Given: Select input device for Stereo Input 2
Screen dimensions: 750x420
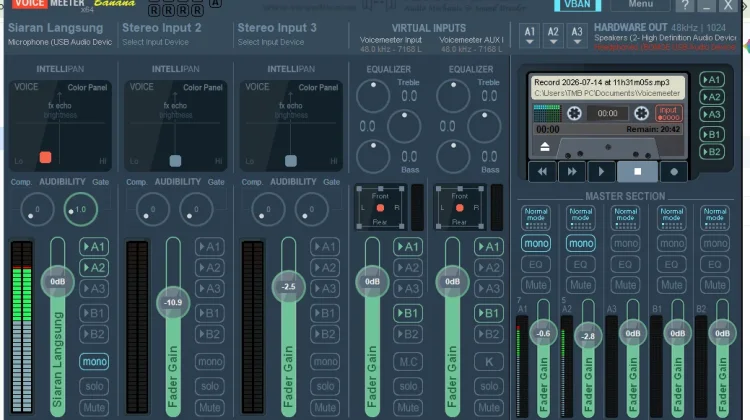Looking at the screenshot, I should 155,42.
